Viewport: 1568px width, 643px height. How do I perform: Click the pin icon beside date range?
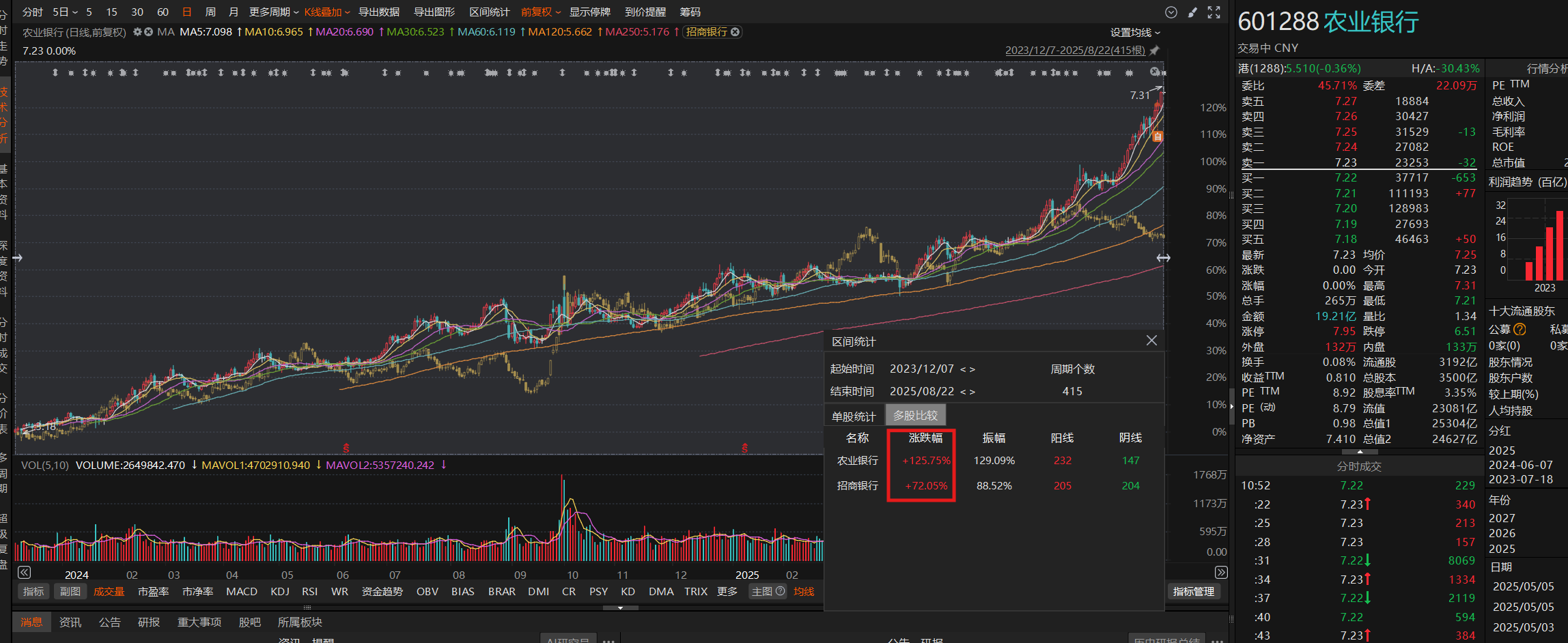[1154, 51]
